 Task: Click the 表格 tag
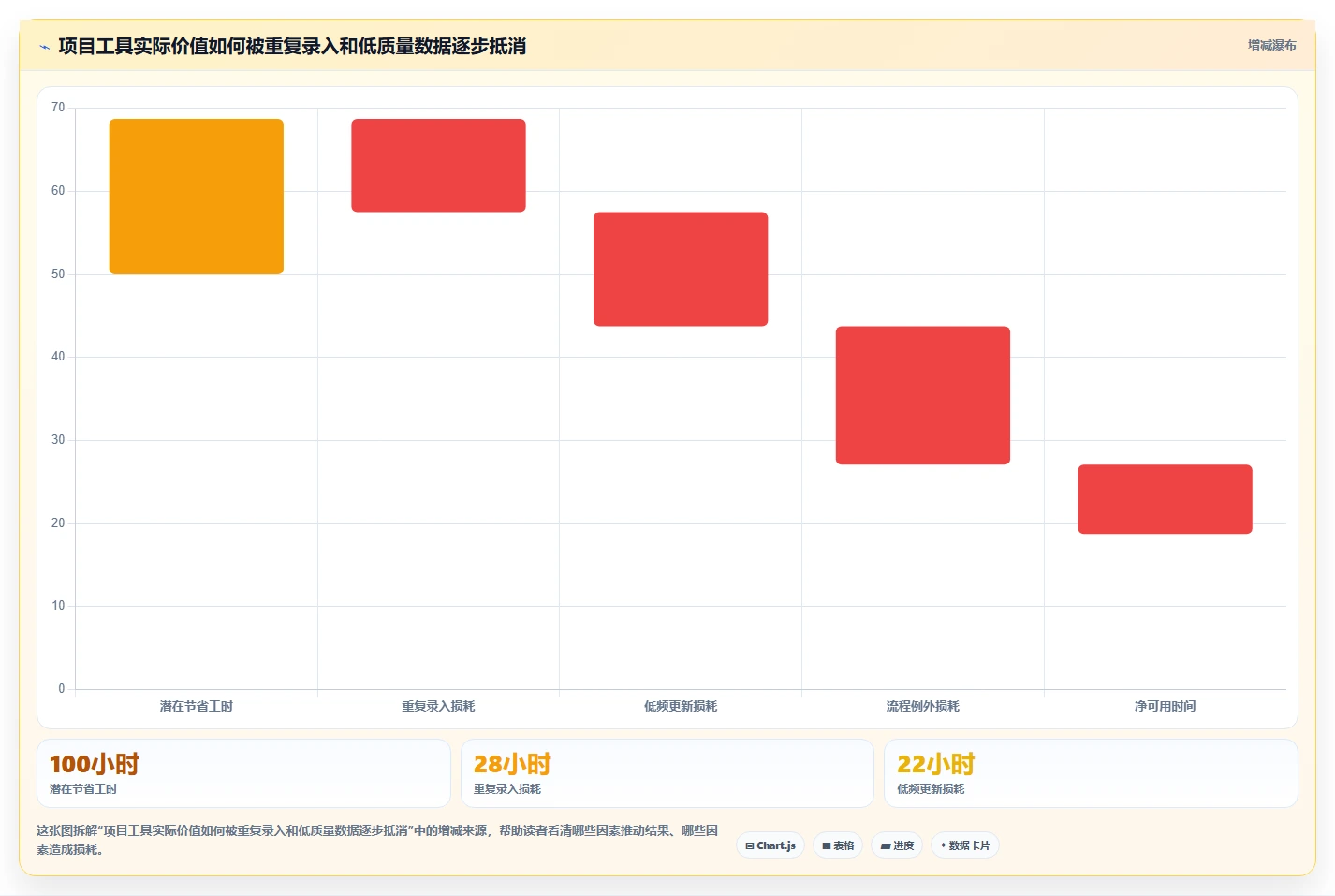coord(838,845)
